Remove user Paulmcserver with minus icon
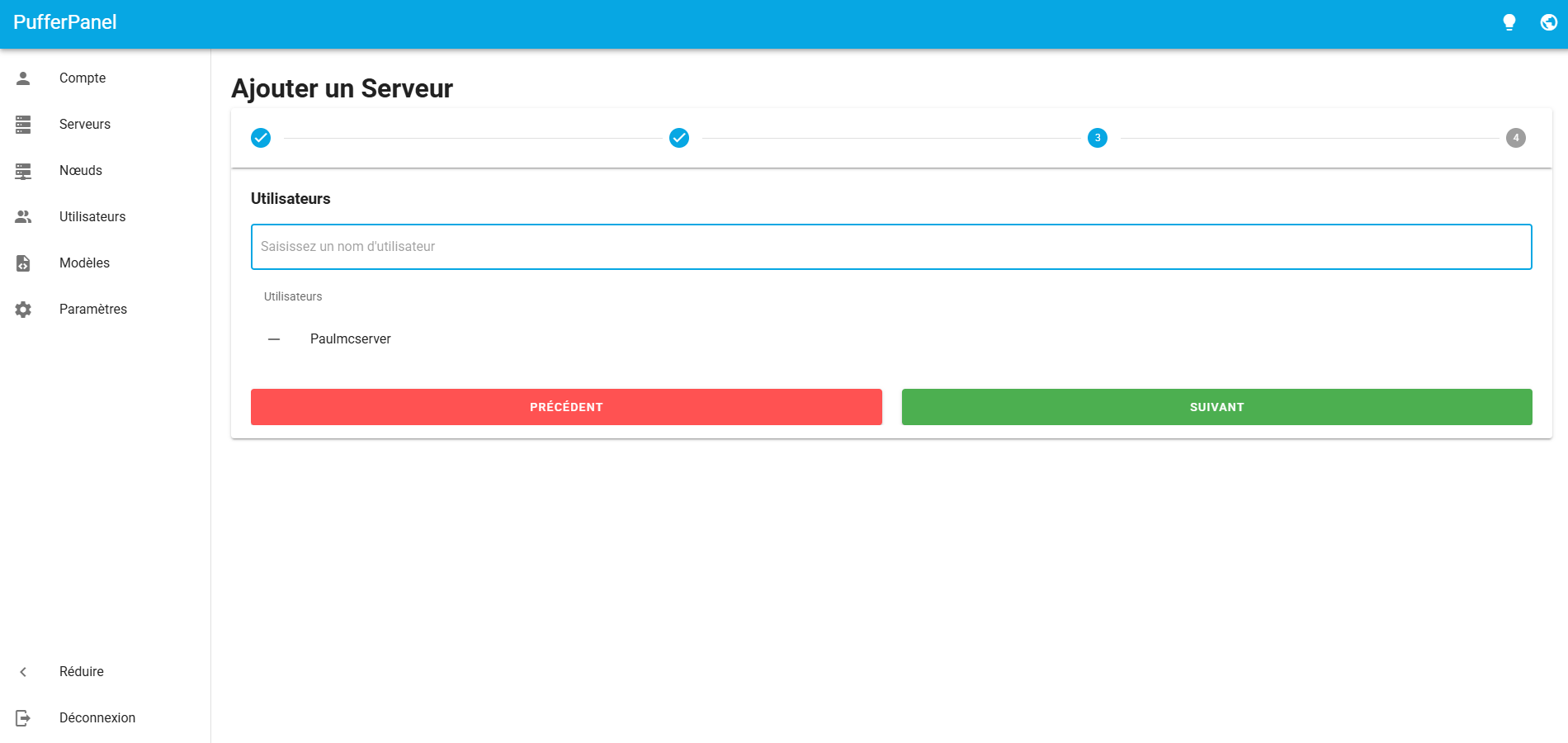 click(x=274, y=339)
